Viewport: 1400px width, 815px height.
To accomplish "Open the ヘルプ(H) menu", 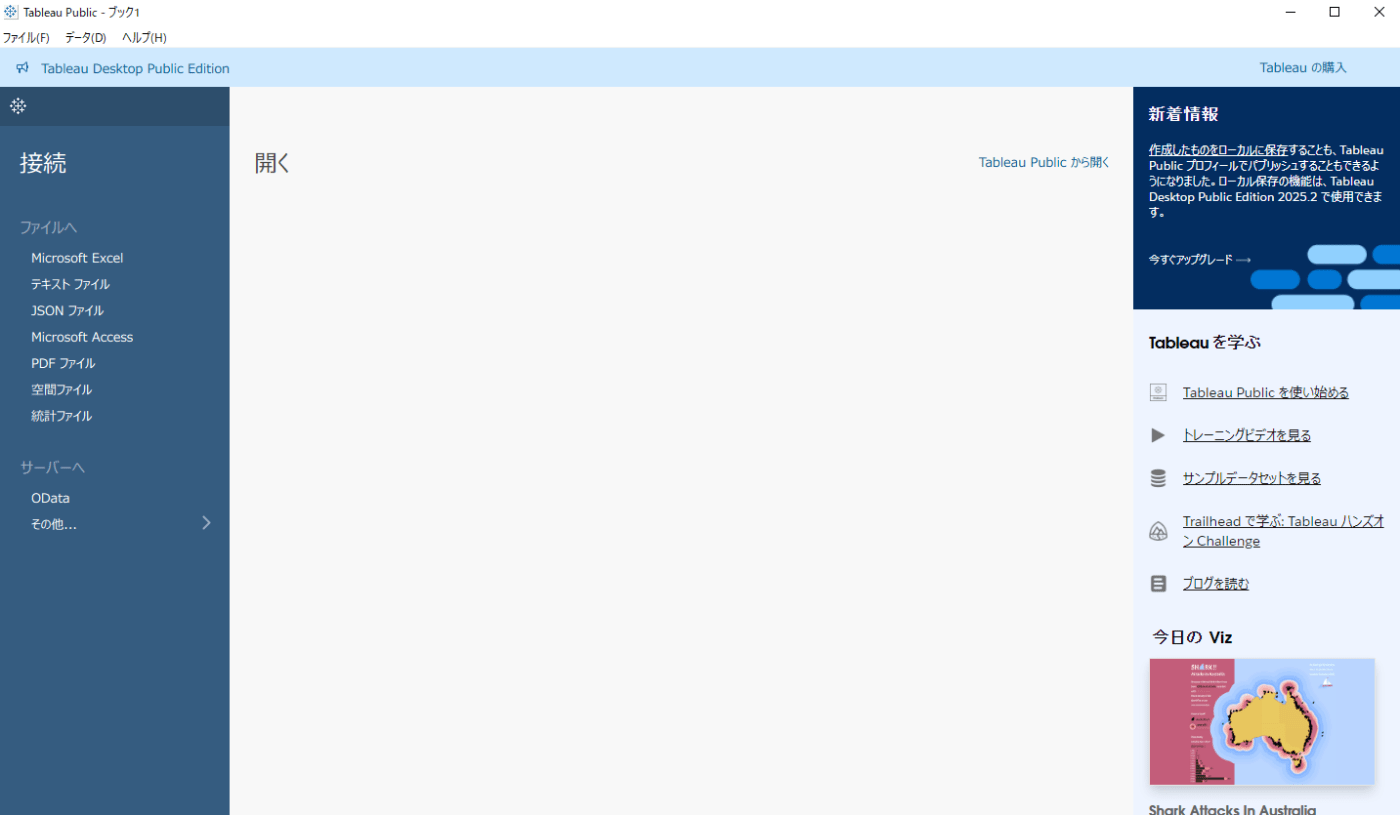I will tap(144, 38).
